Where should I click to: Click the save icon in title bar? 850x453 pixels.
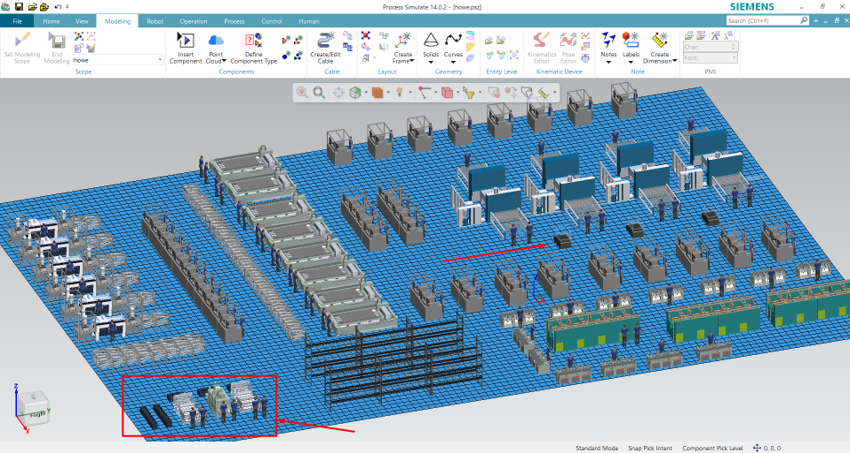pyautogui.click(x=19, y=6)
